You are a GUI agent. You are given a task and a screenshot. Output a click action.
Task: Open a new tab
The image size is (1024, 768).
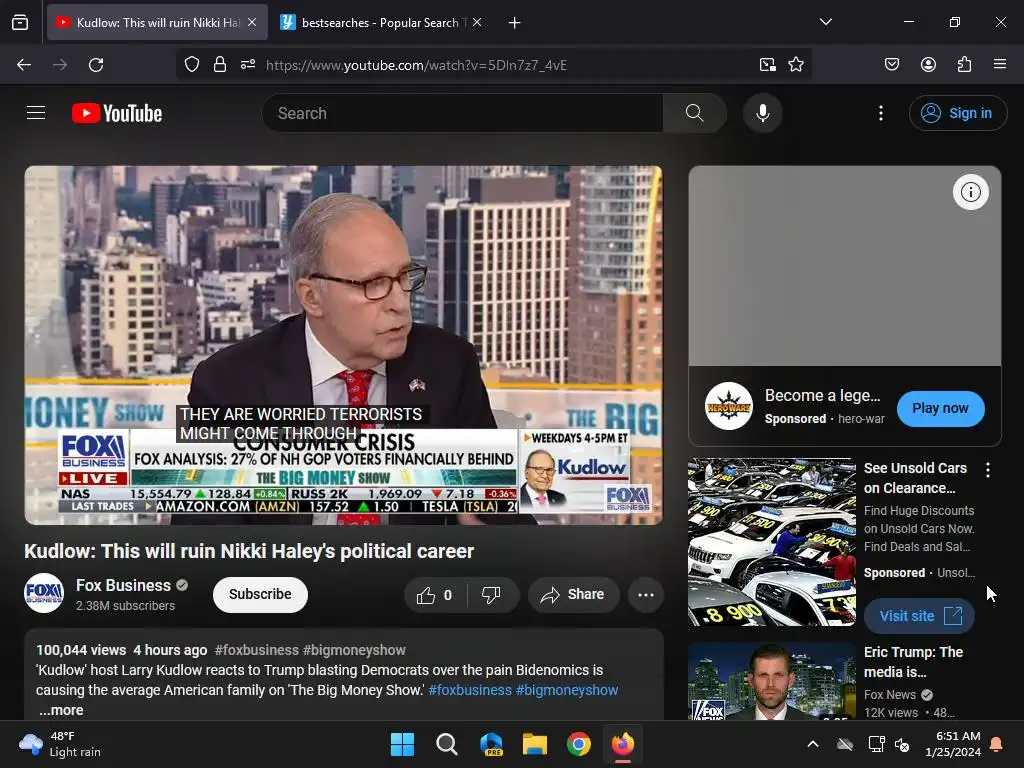click(x=515, y=23)
